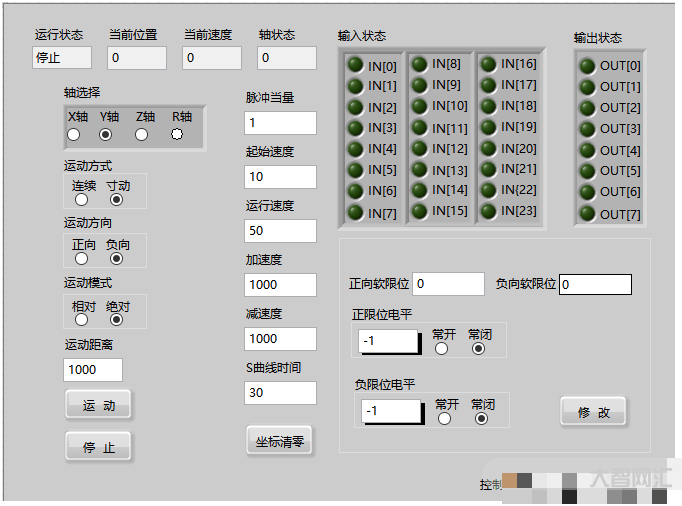This screenshot has width=682, height=506.
Task: Click the OUT[0] output status LED
Action: click(586, 66)
